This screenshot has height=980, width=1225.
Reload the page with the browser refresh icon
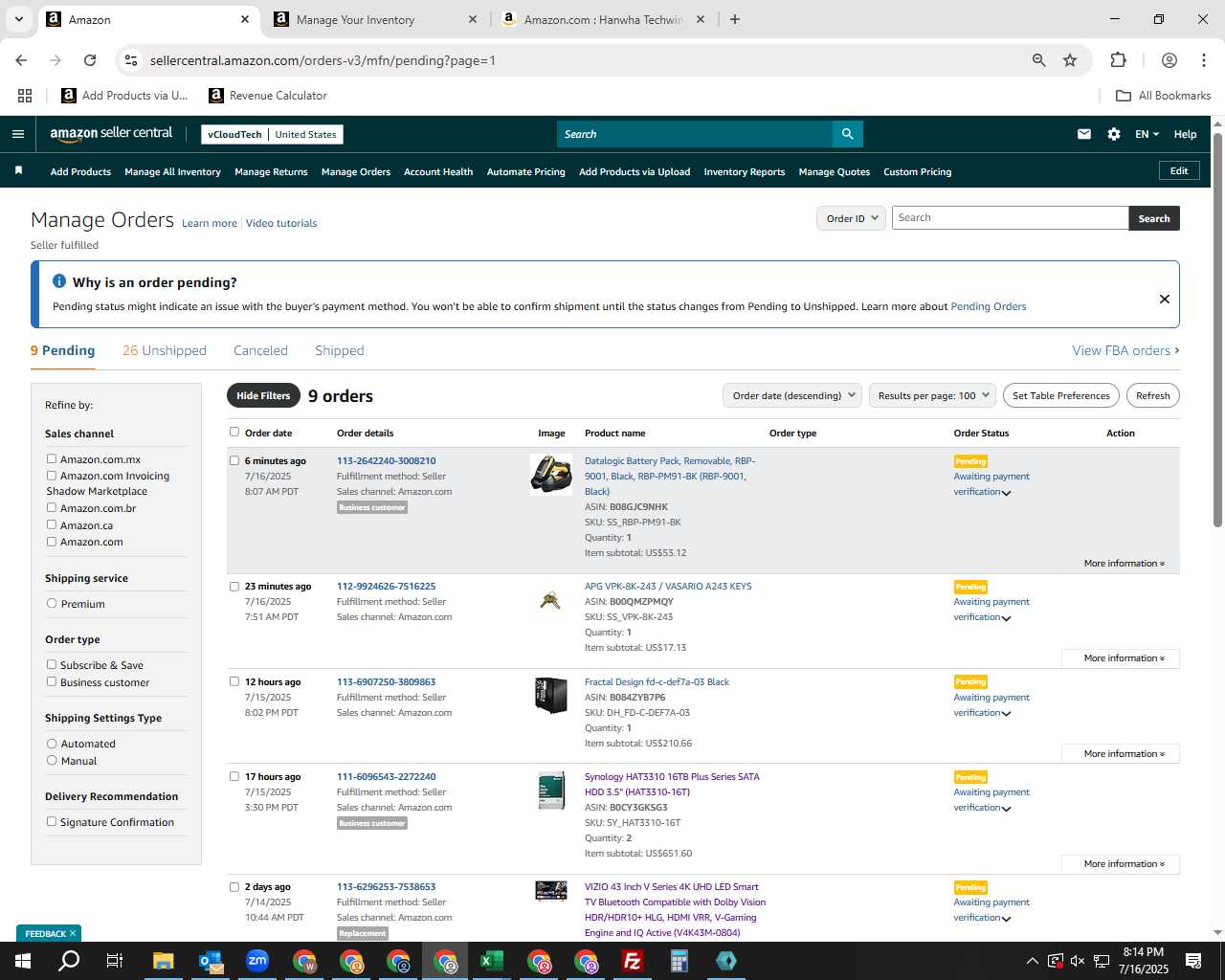tap(90, 60)
